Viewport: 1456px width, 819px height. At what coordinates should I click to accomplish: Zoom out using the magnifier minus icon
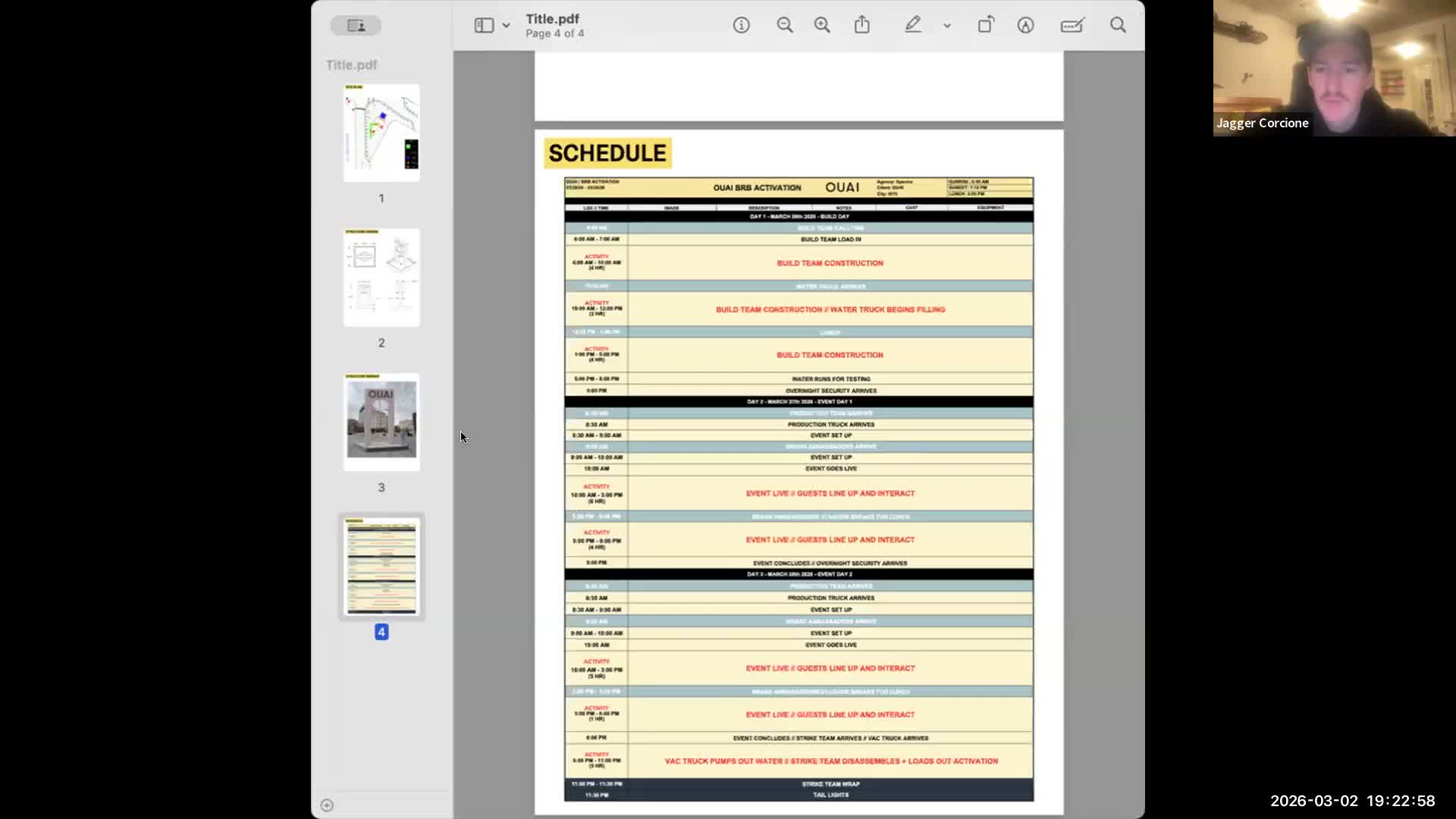[x=785, y=25]
